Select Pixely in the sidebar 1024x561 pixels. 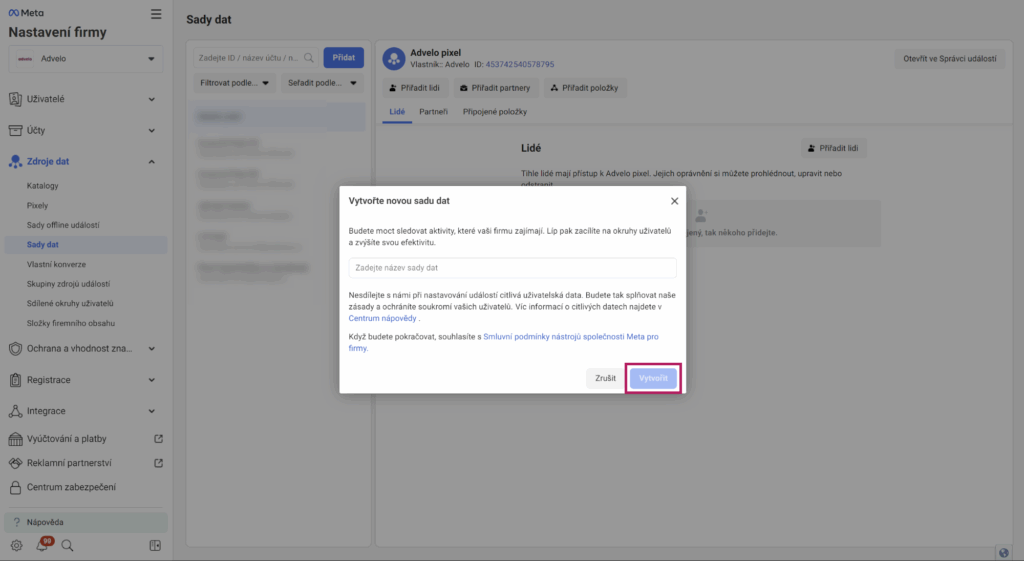(37, 205)
